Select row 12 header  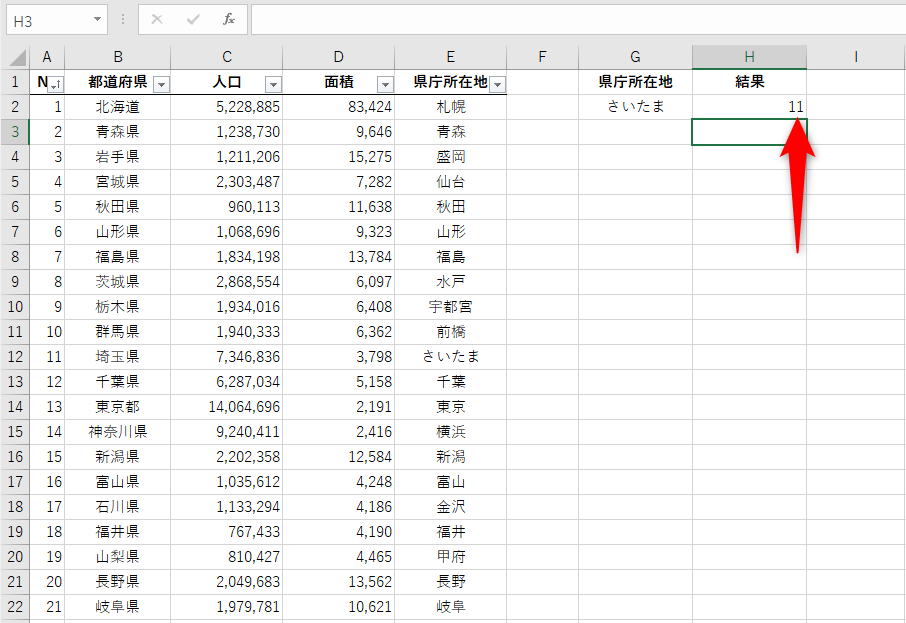[x=15, y=357]
